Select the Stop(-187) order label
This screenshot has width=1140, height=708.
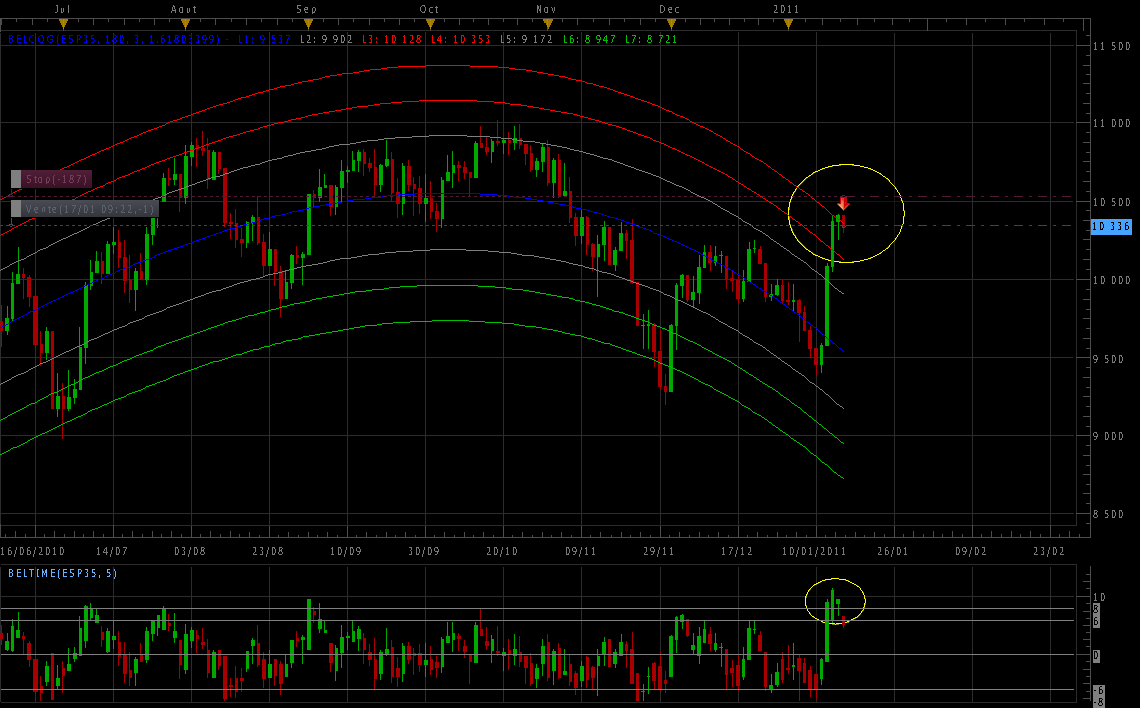(57, 179)
